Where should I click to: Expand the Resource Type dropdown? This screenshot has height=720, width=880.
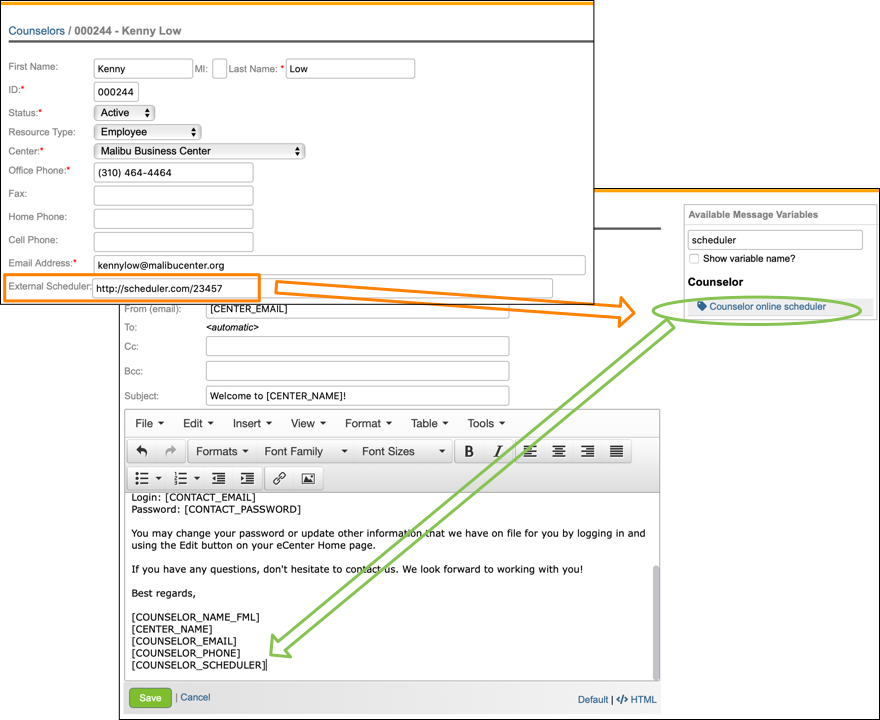tap(147, 132)
